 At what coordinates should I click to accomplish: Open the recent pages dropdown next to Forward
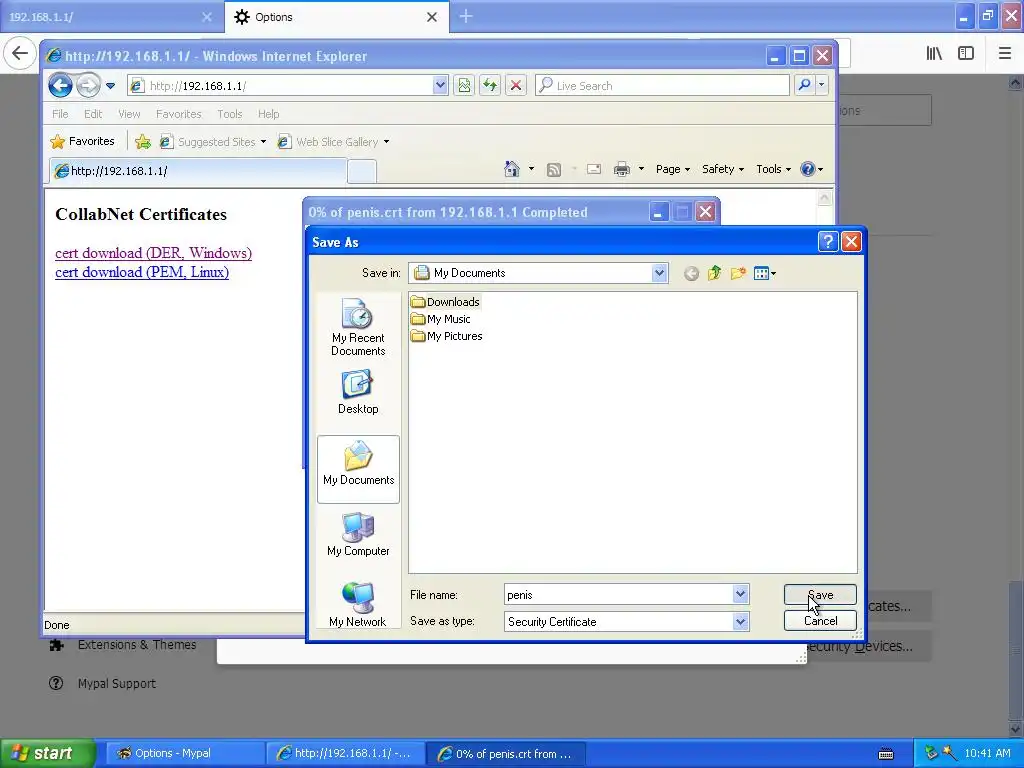coord(110,86)
